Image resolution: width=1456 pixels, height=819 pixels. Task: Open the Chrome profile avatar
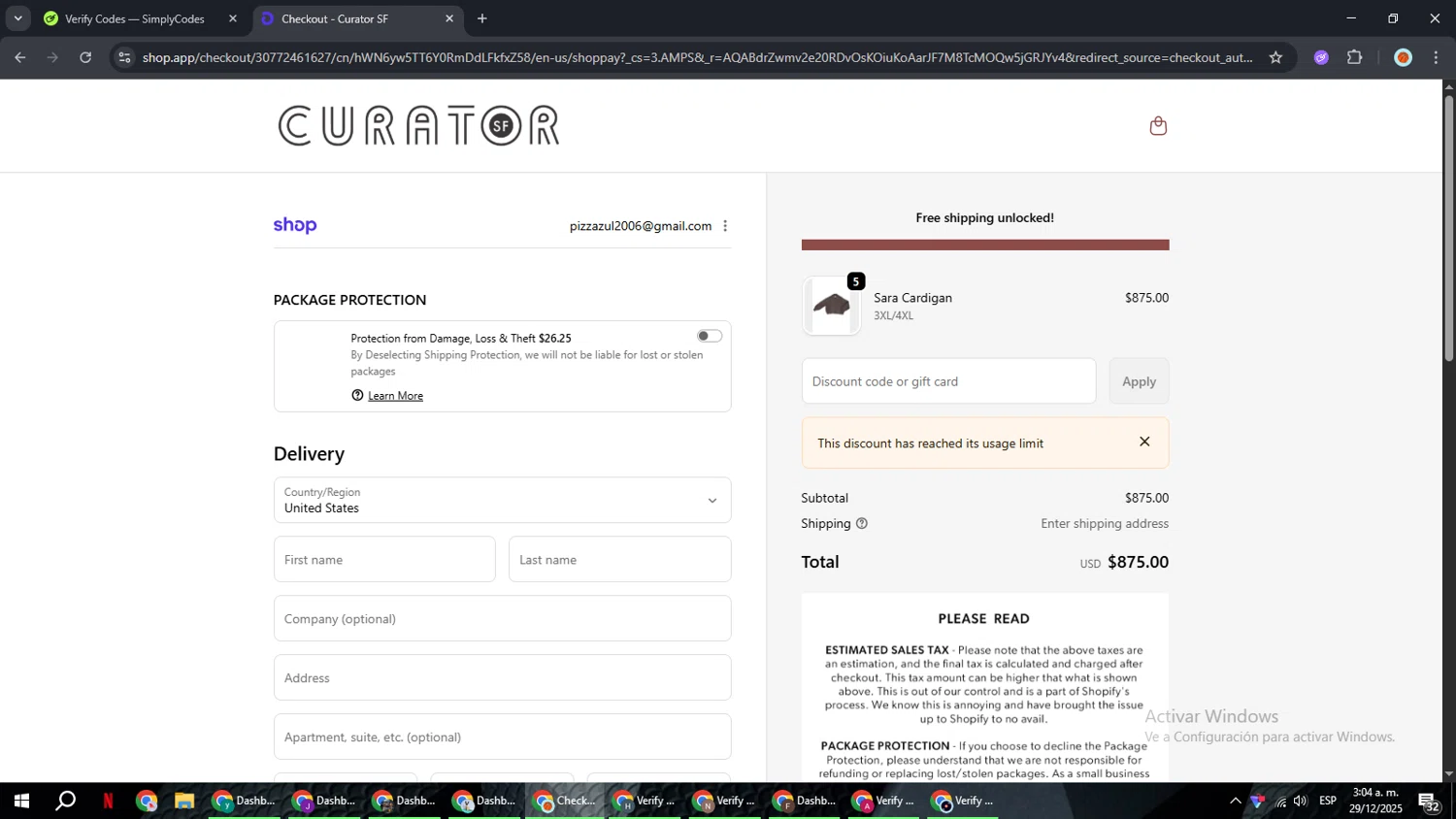point(1403,57)
